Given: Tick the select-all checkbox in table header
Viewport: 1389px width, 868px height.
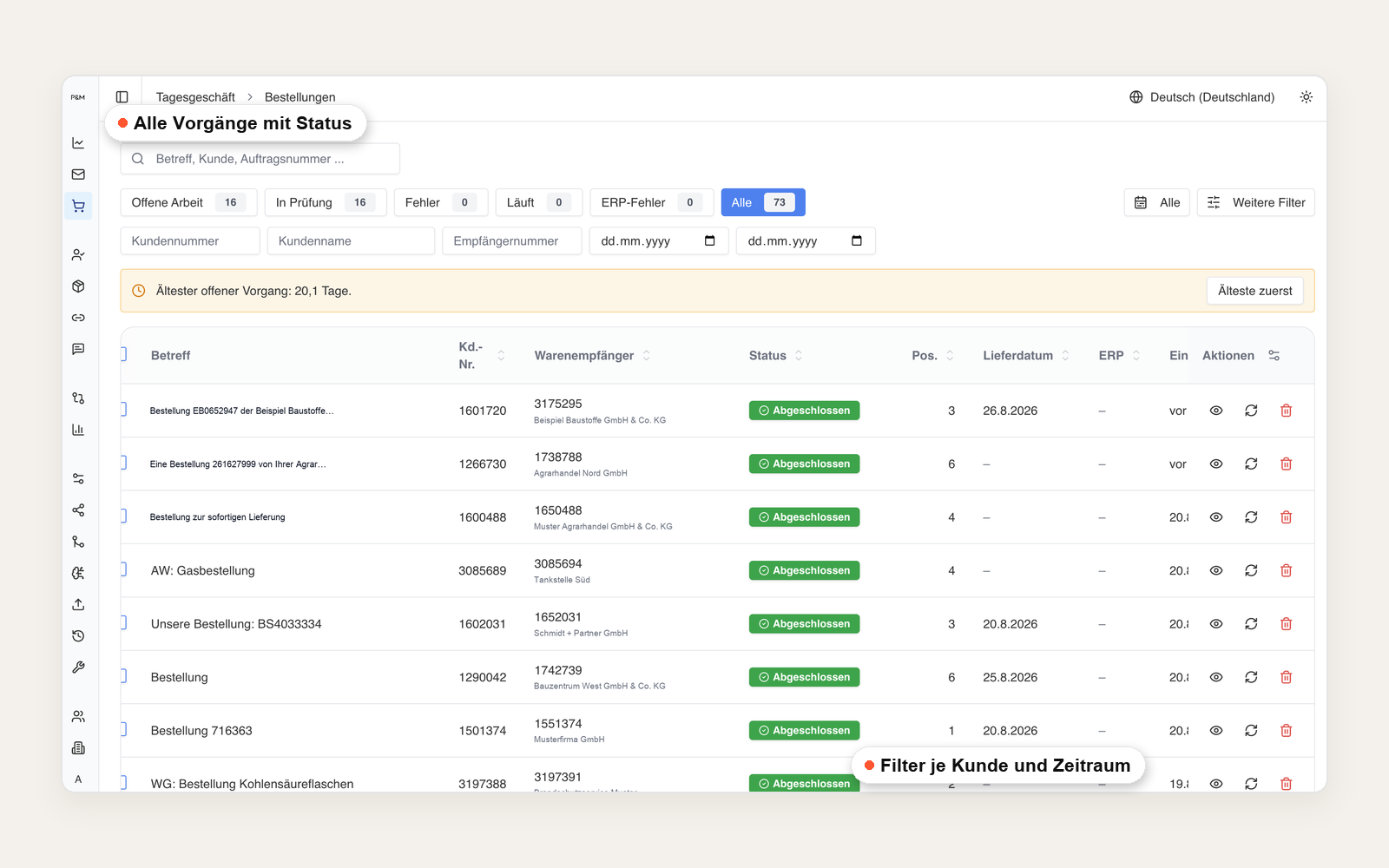Looking at the screenshot, I should tap(123, 354).
